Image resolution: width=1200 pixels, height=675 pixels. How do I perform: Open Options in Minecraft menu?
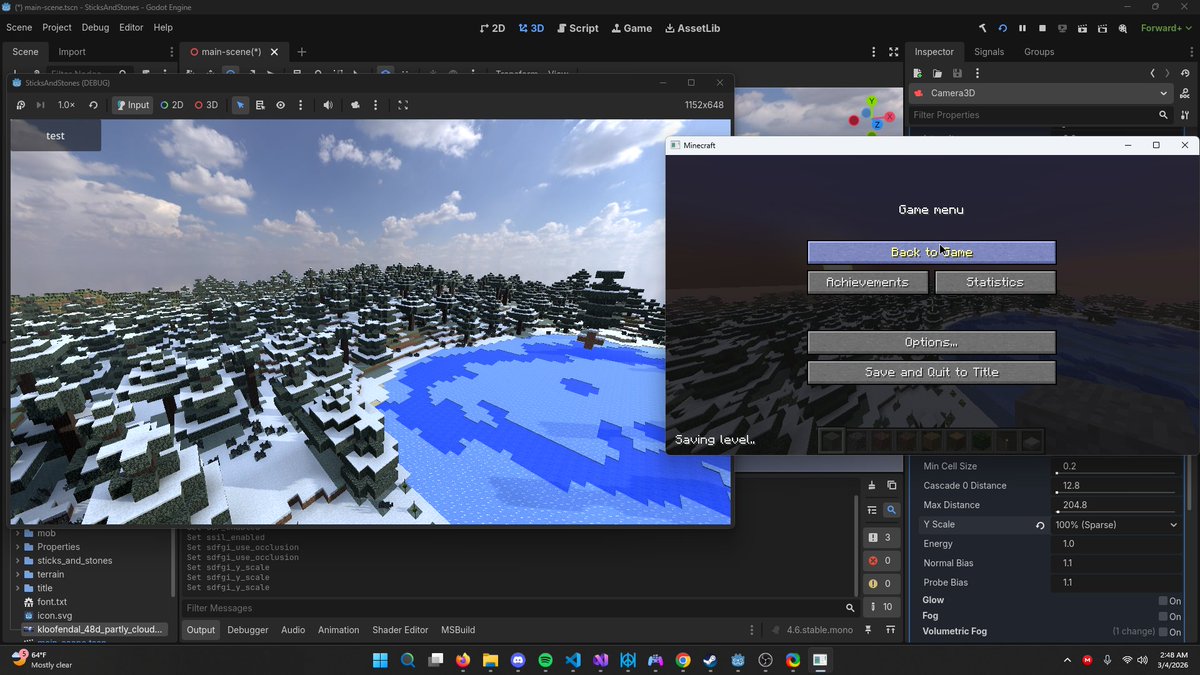931,342
